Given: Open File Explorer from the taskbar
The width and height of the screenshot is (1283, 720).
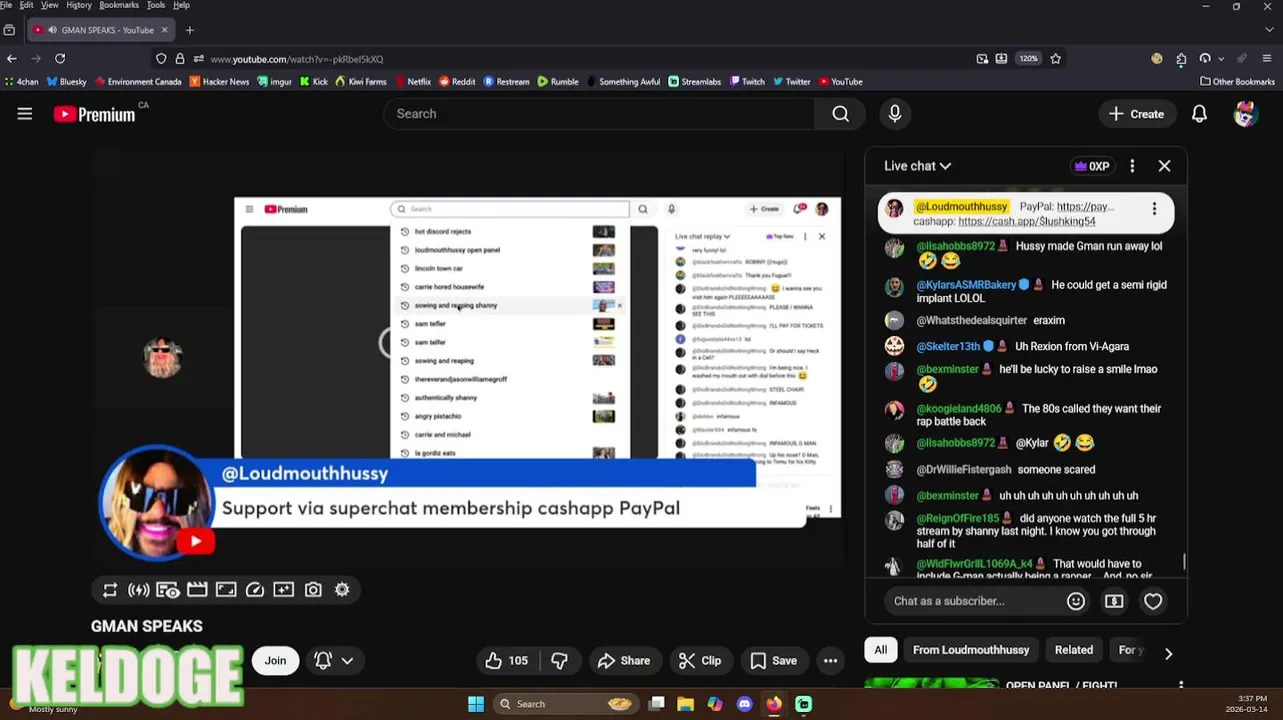Looking at the screenshot, I should 685,704.
